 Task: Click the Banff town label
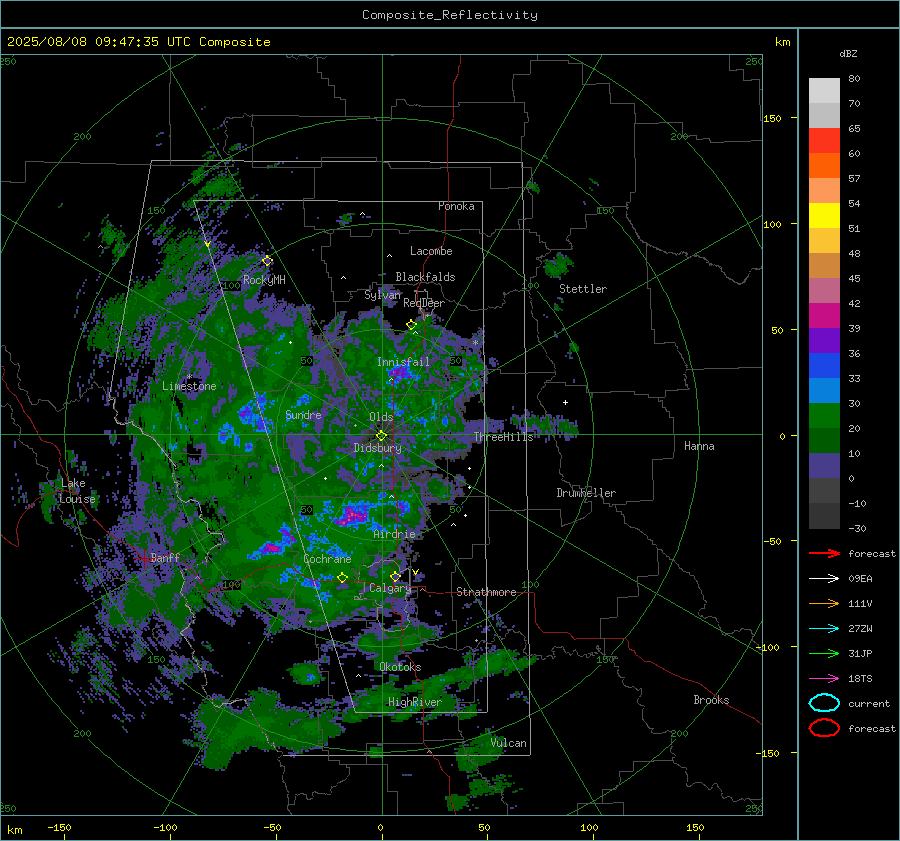(165, 557)
